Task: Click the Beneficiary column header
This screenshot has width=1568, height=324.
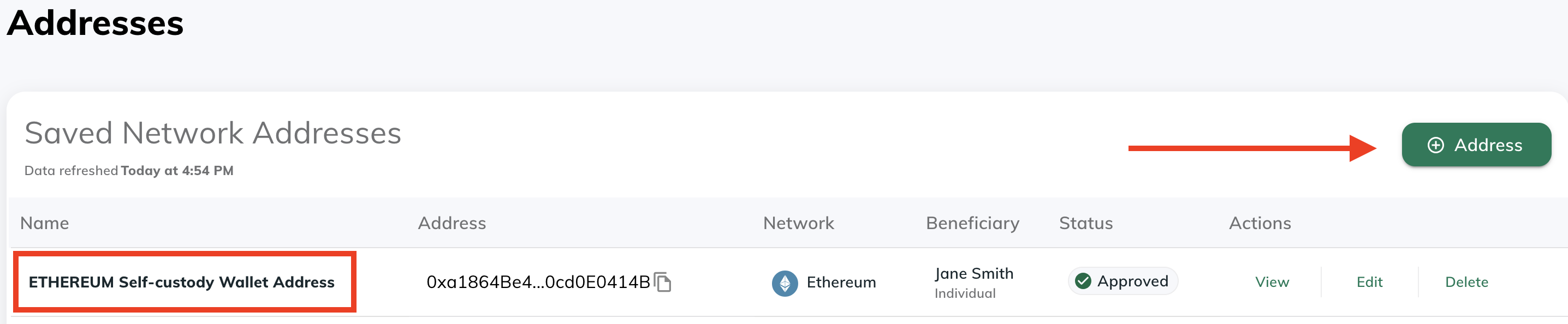Action: coord(972,224)
